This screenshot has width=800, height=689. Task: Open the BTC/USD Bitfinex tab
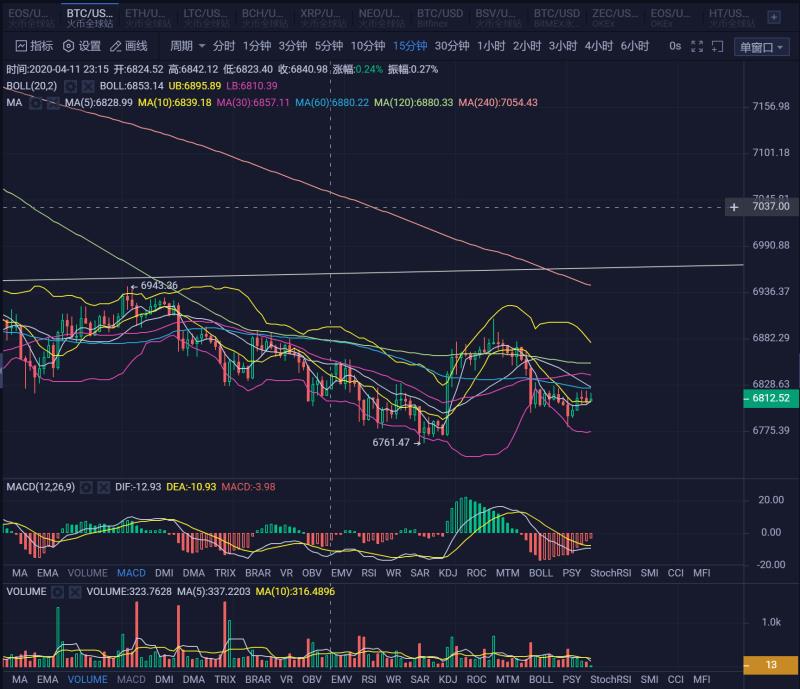click(x=439, y=17)
